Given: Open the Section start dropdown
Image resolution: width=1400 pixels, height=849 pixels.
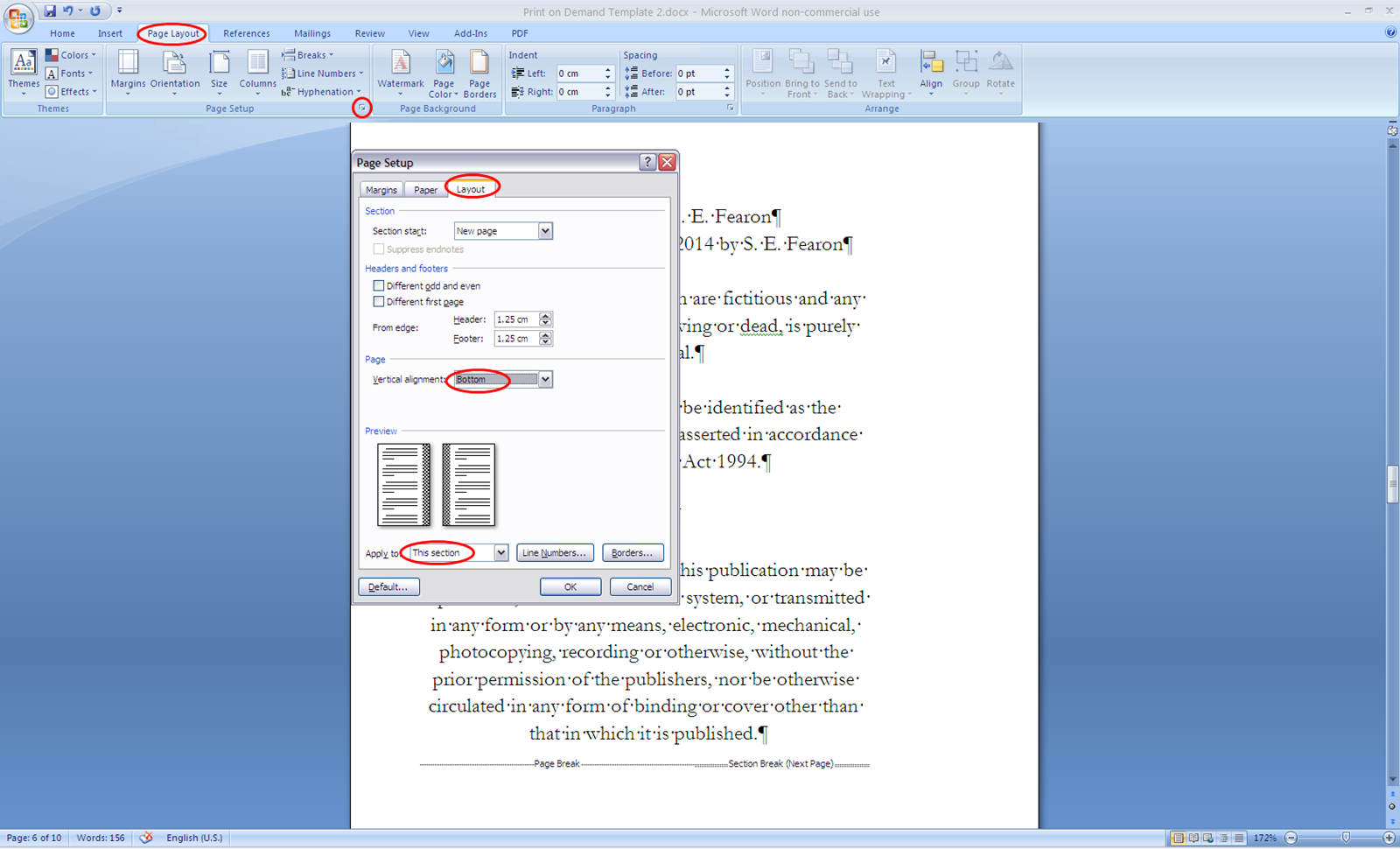Looking at the screenshot, I should point(544,230).
